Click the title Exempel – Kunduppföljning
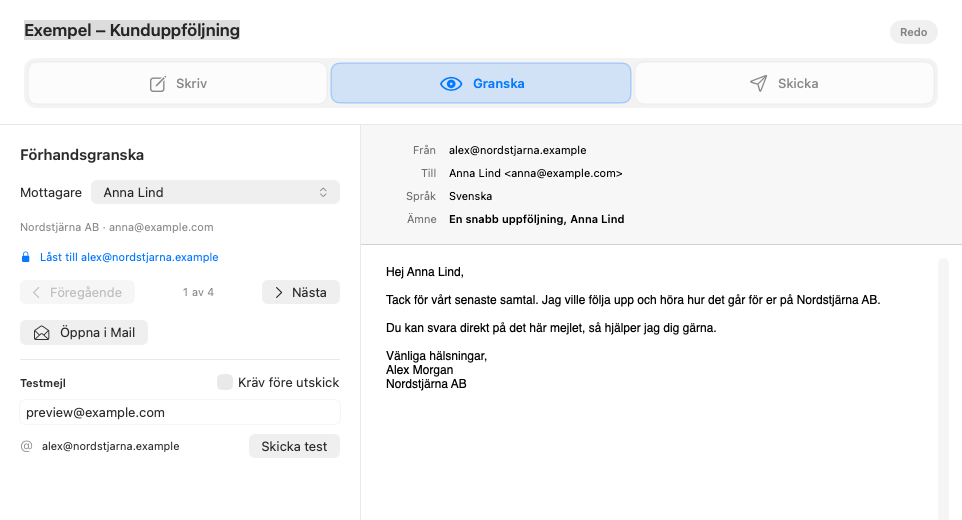Image resolution: width=962 pixels, height=520 pixels. [132, 30]
